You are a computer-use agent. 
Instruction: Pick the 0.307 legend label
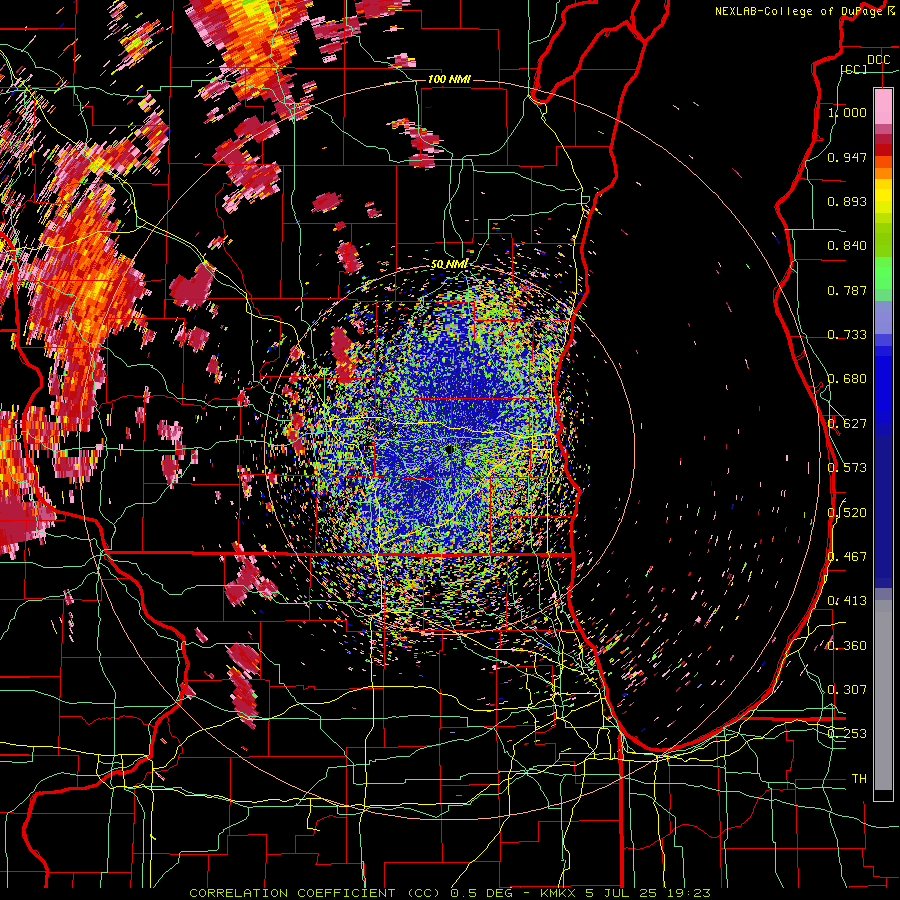847,690
